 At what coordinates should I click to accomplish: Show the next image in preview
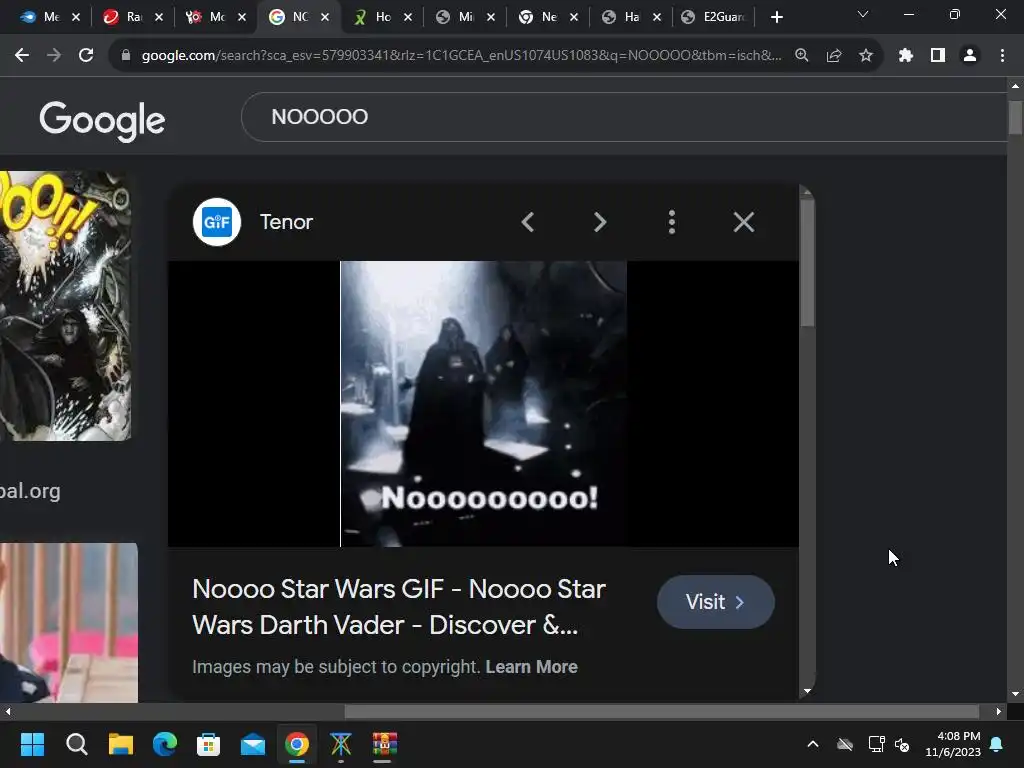[600, 222]
